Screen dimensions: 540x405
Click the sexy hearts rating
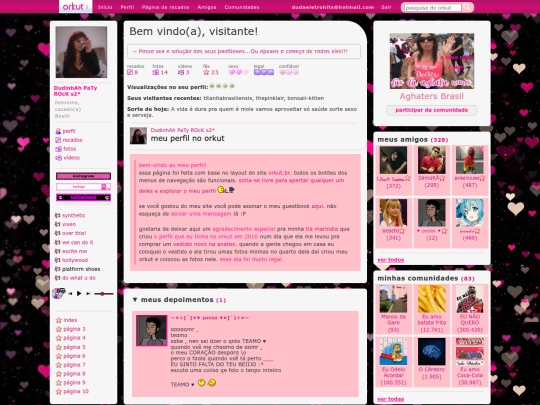tap(238, 72)
